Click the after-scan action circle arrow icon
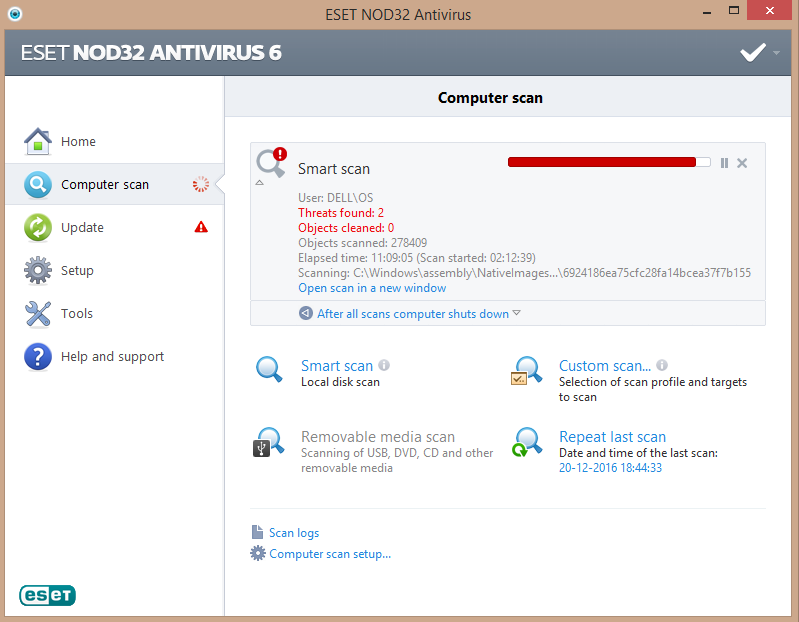799x622 pixels. [306, 313]
